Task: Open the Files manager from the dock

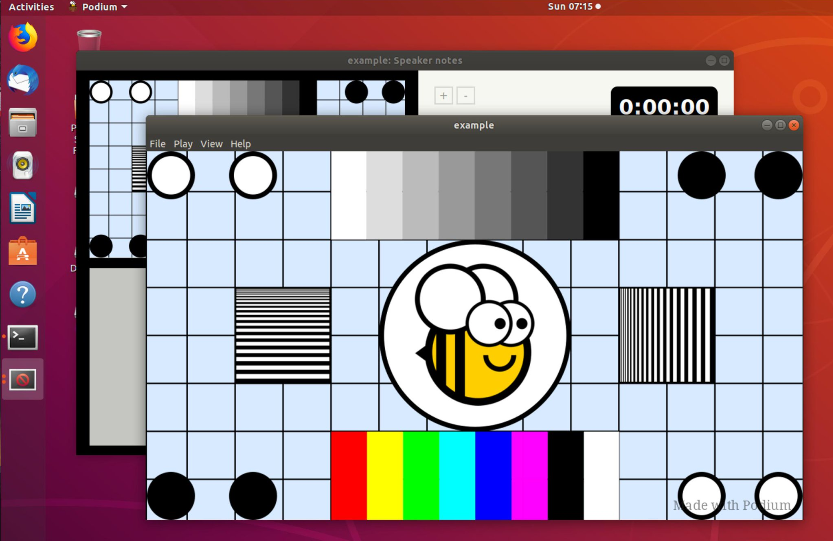Action: click(23, 123)
